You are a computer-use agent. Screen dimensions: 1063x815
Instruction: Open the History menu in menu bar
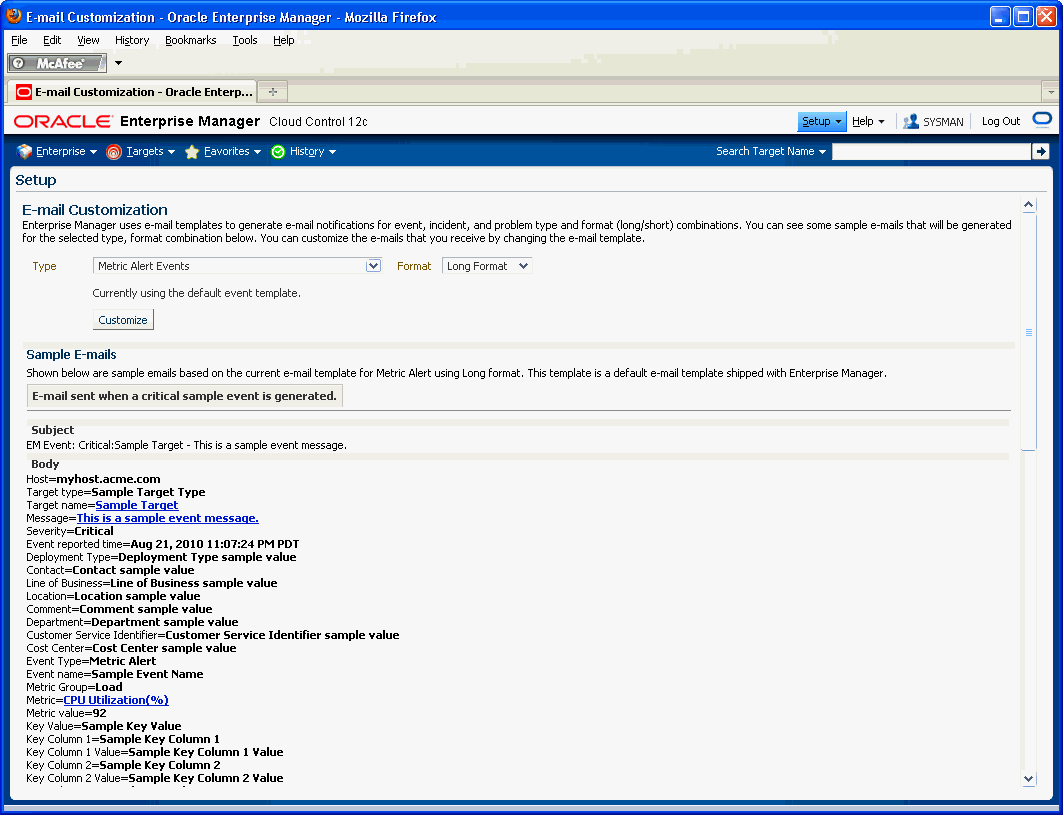pos(132,40)
